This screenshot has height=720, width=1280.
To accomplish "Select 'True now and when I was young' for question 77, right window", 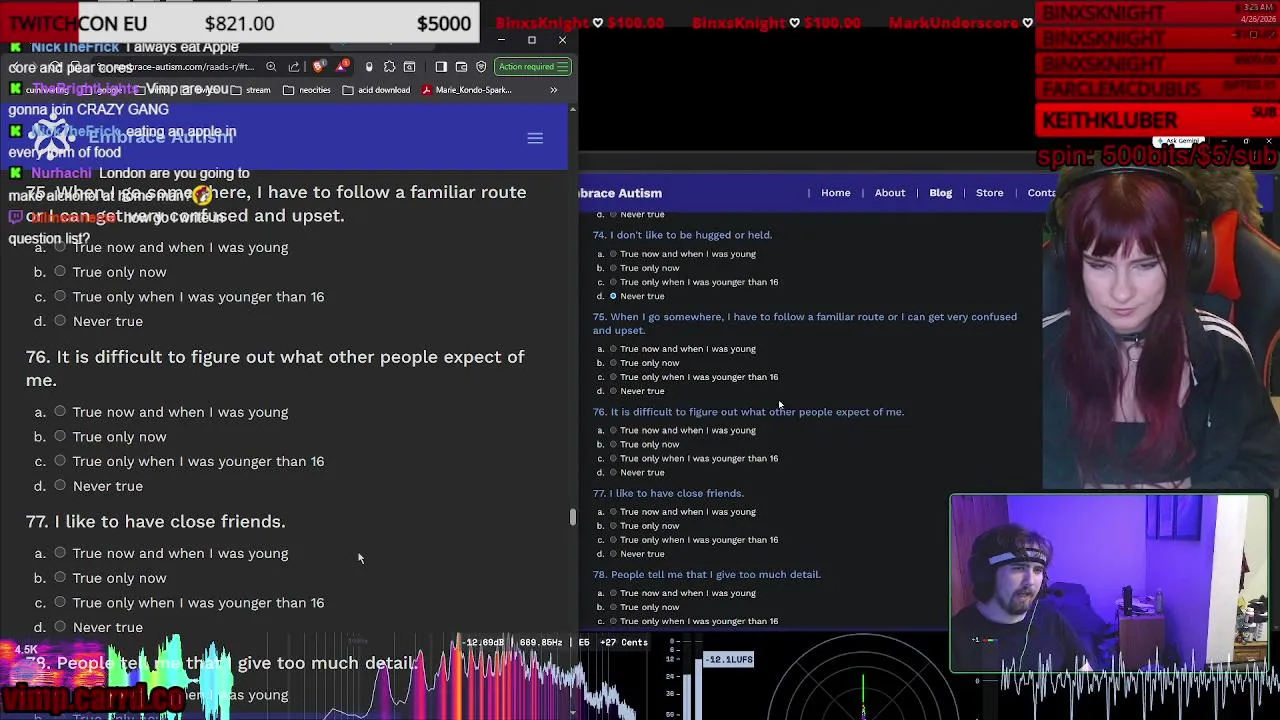I will [x=613, y=512].
